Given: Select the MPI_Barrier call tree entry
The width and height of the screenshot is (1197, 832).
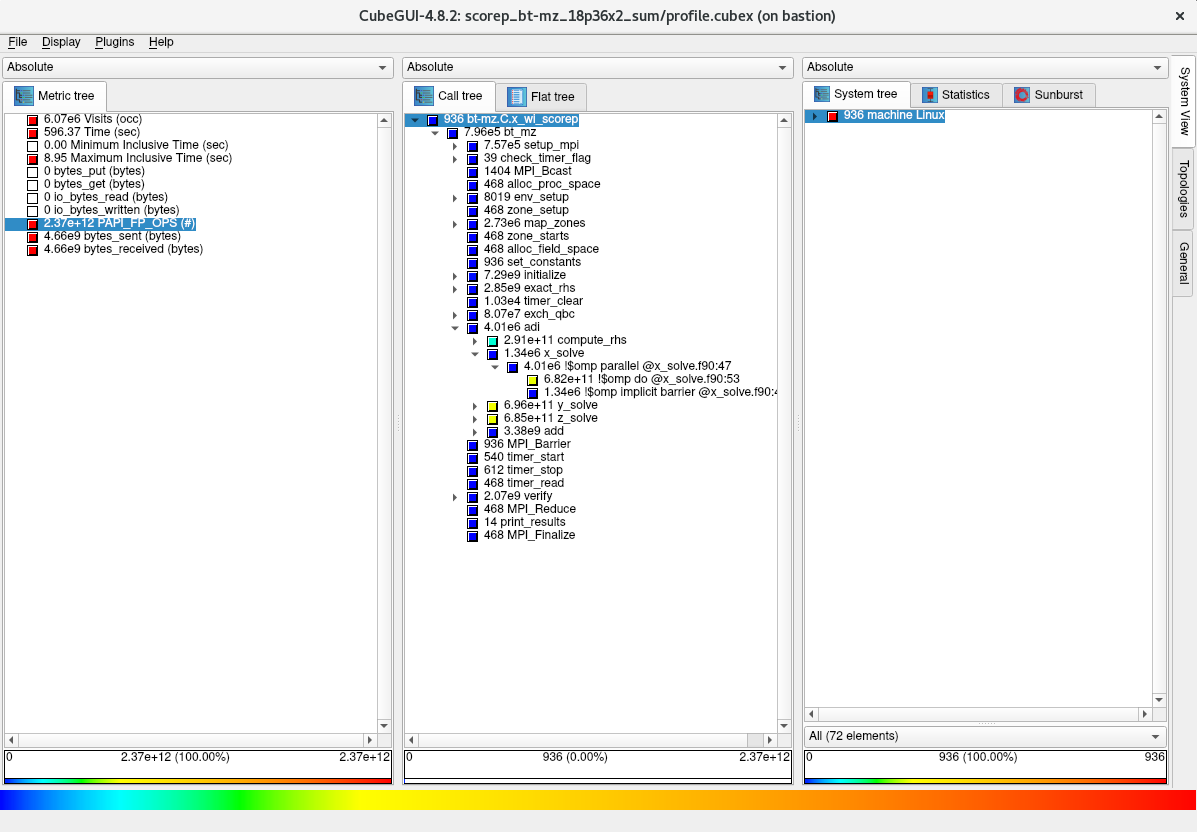Looking at the screenshot, I should [x=526, y=444].
